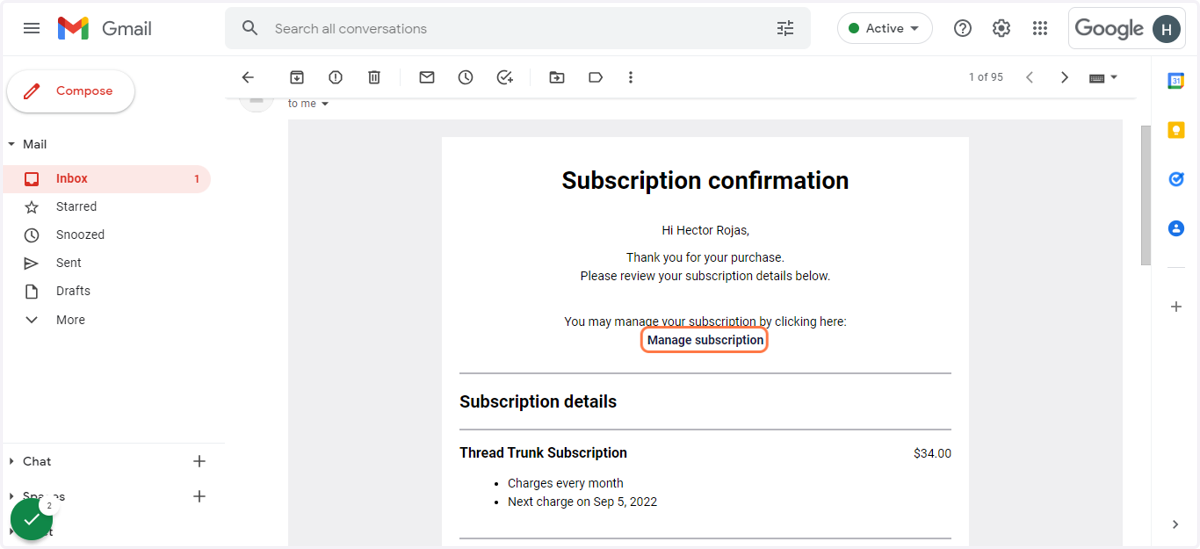Expand the Chat section
The image size is (1200, 549).
tap(12, 461)
